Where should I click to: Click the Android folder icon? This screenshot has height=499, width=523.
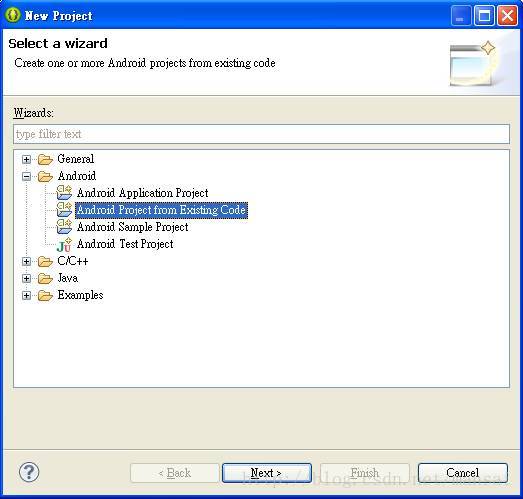pos(45,176)
